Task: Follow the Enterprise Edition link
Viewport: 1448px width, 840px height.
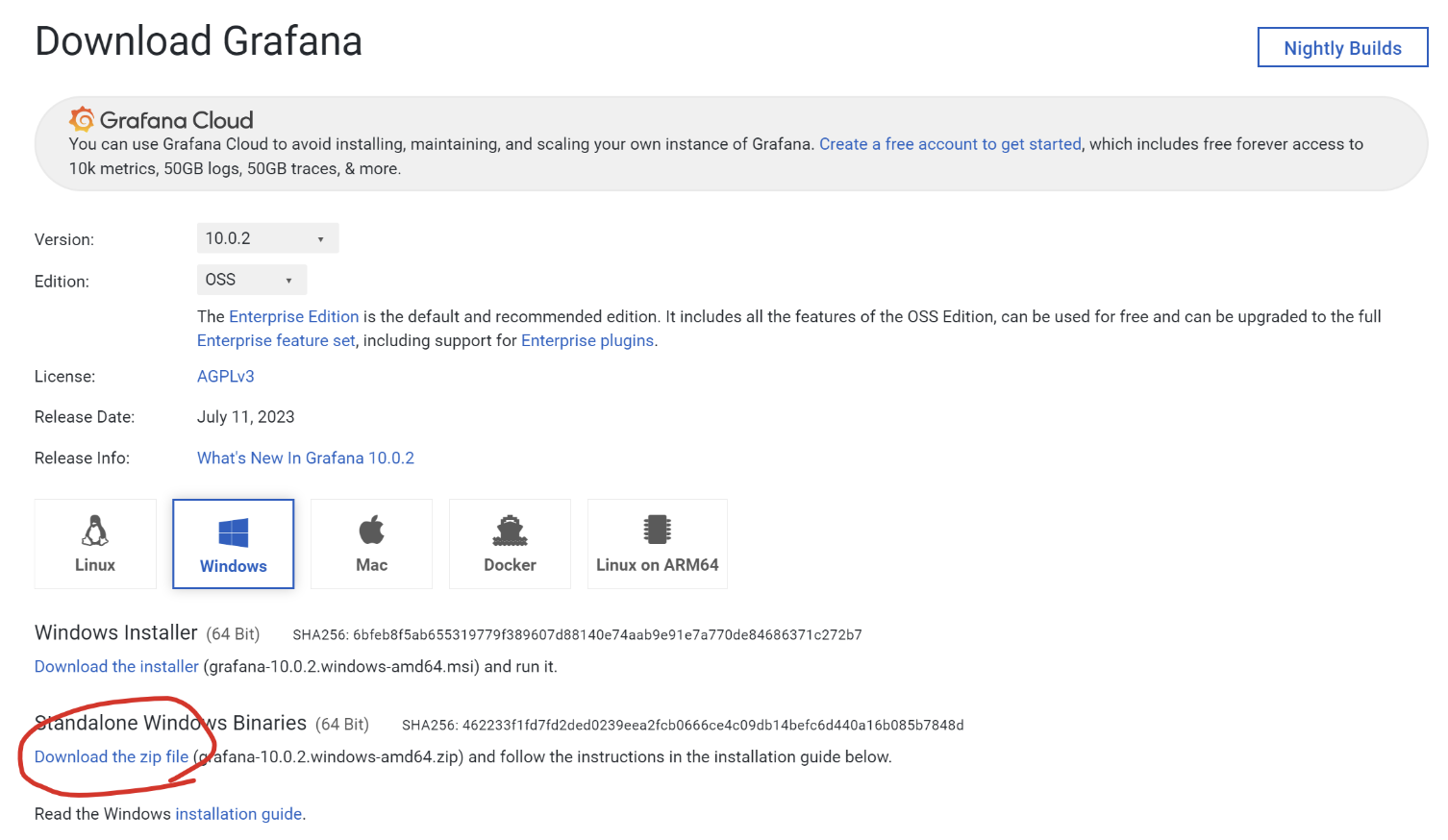Action: coord(293,316)
